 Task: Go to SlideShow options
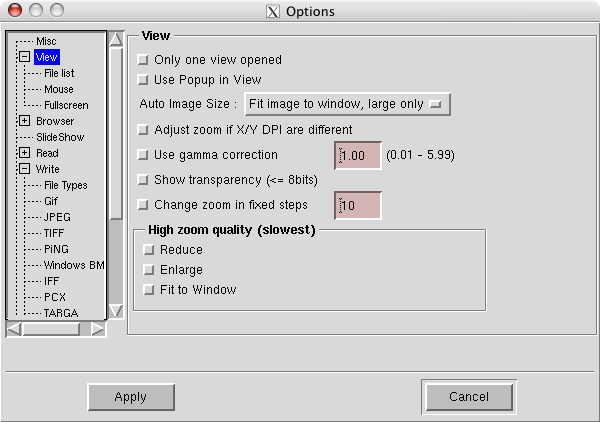coord(60,137)
